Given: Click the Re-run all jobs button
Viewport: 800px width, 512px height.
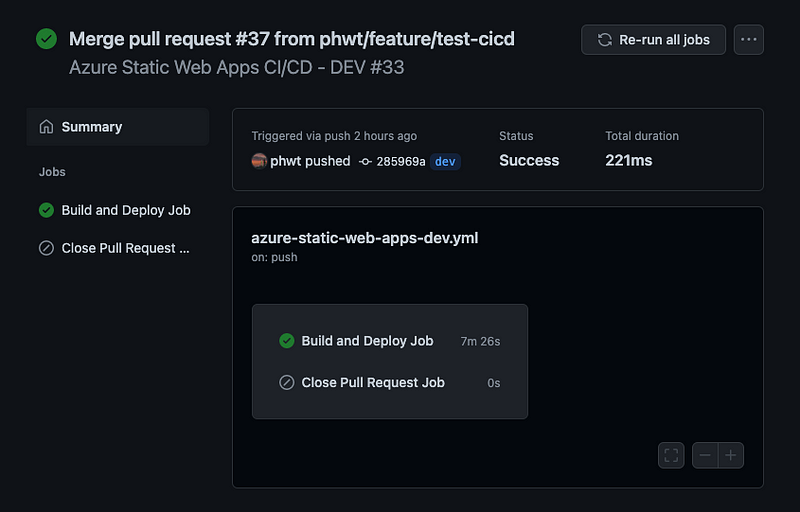Looking at the screenshot, I should click(653, 40).
